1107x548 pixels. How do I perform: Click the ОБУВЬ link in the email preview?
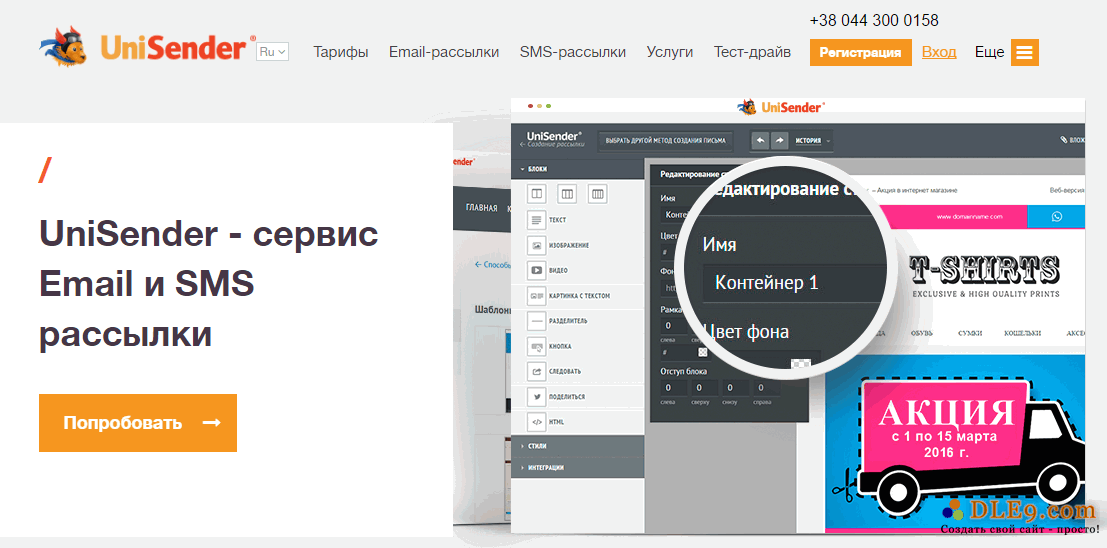922,333
